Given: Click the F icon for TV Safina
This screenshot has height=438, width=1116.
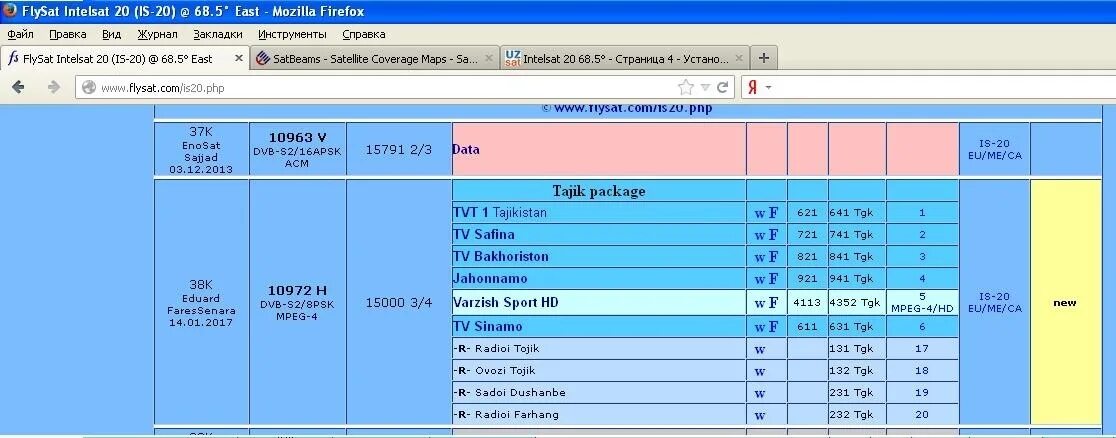Looking at the screenshot, I should (x=773, y=234).
